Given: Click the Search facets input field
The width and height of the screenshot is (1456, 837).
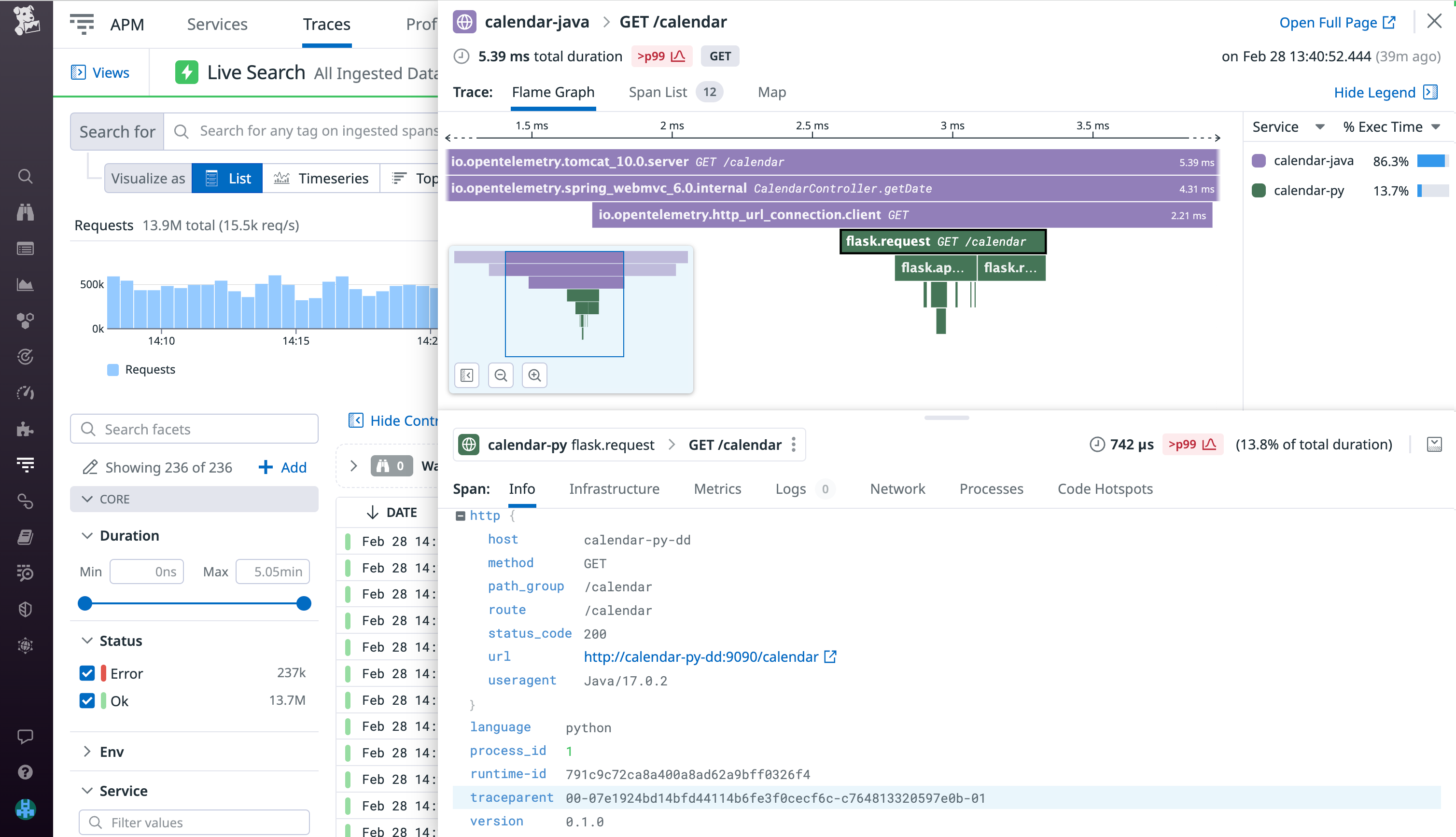Looking at the screenshot, I should (194, 429).
